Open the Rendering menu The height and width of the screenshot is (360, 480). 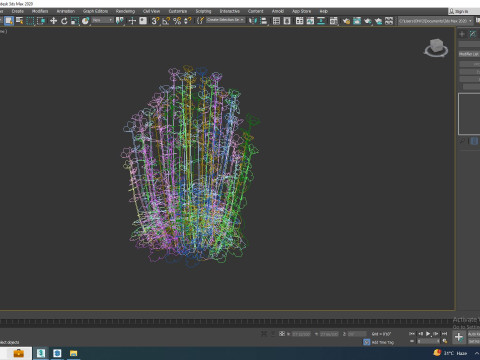click(x=125, y=11)
